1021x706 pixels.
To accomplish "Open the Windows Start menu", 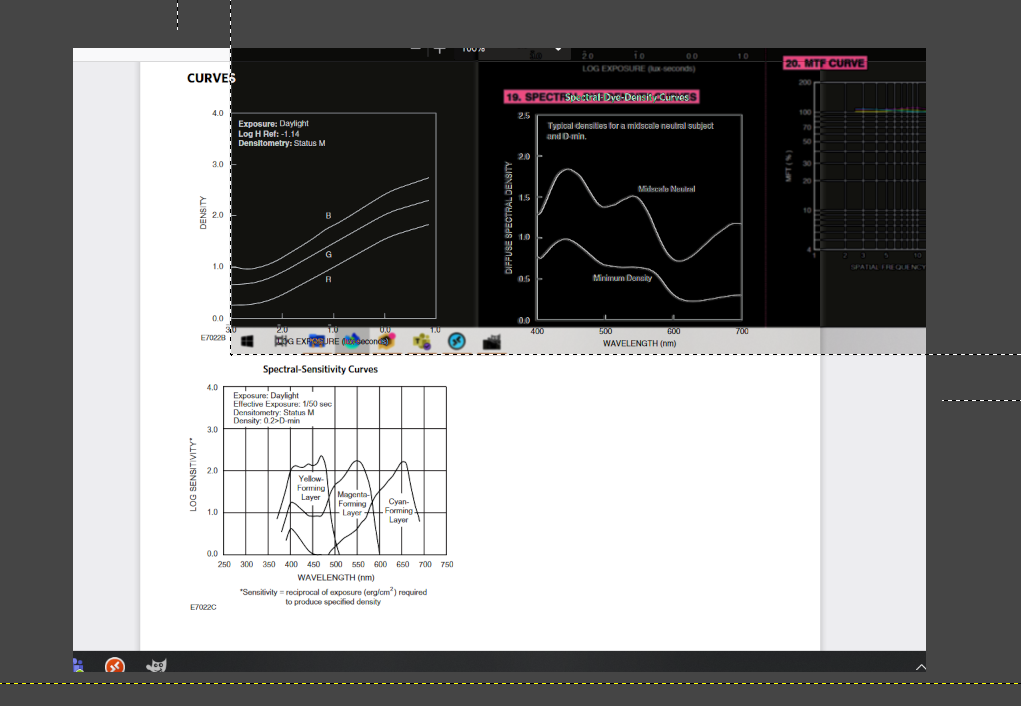I will (x=248, y=340).
